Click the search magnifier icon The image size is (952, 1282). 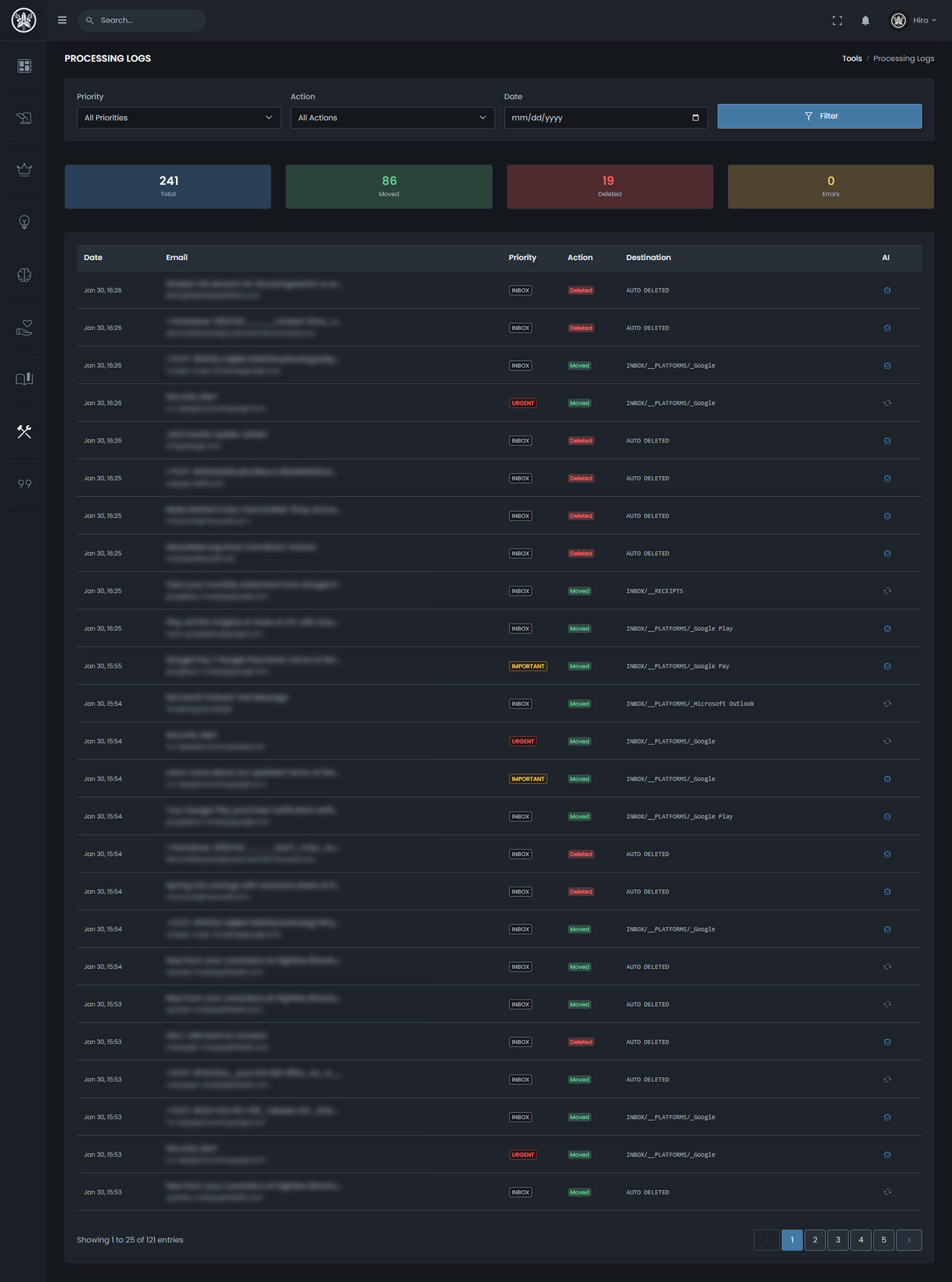point(90,20)
